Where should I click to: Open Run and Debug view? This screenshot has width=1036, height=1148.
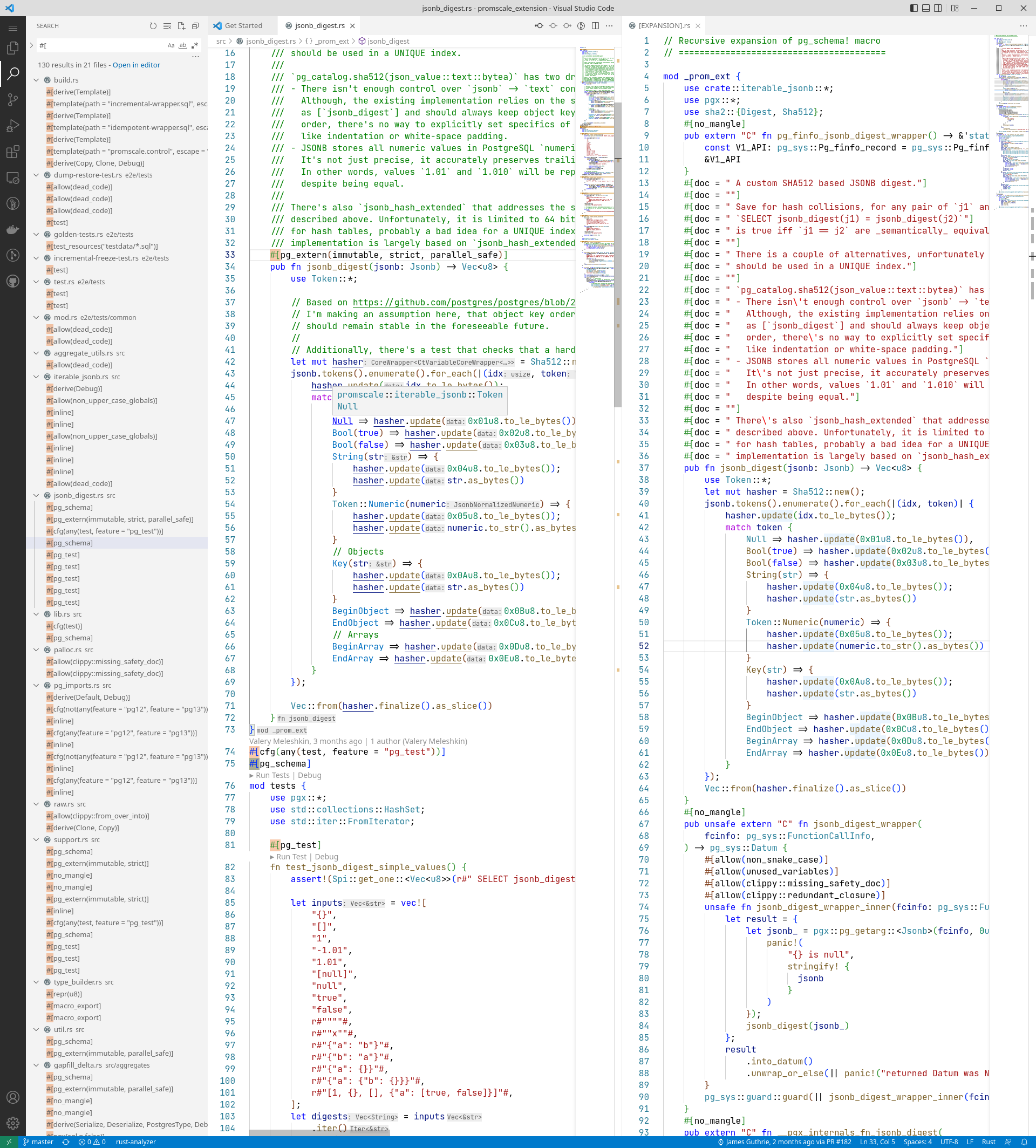coord(12,126)
